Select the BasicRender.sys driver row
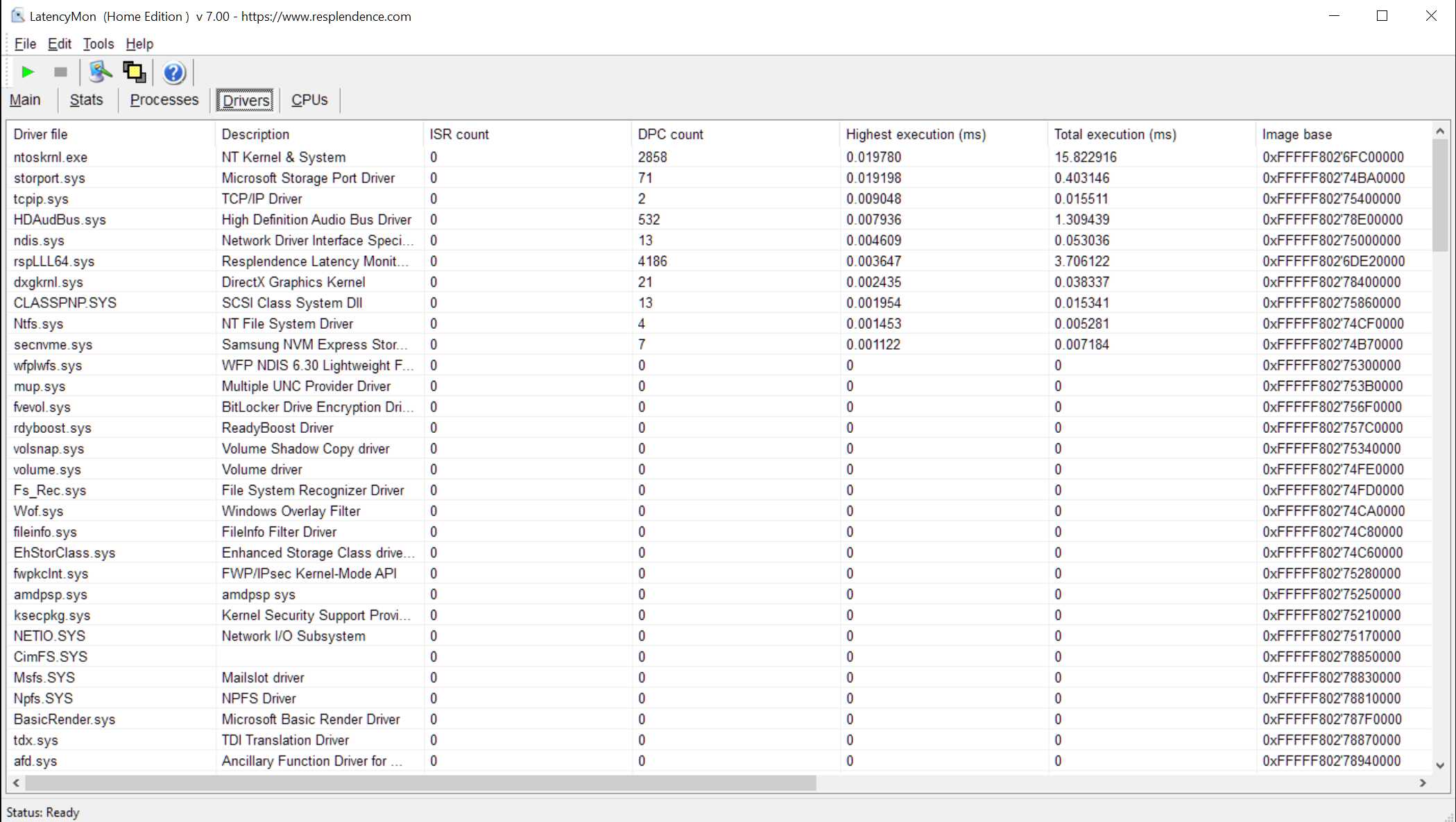The width and height of the screenshot is (1456, 822). click(719, 719)
